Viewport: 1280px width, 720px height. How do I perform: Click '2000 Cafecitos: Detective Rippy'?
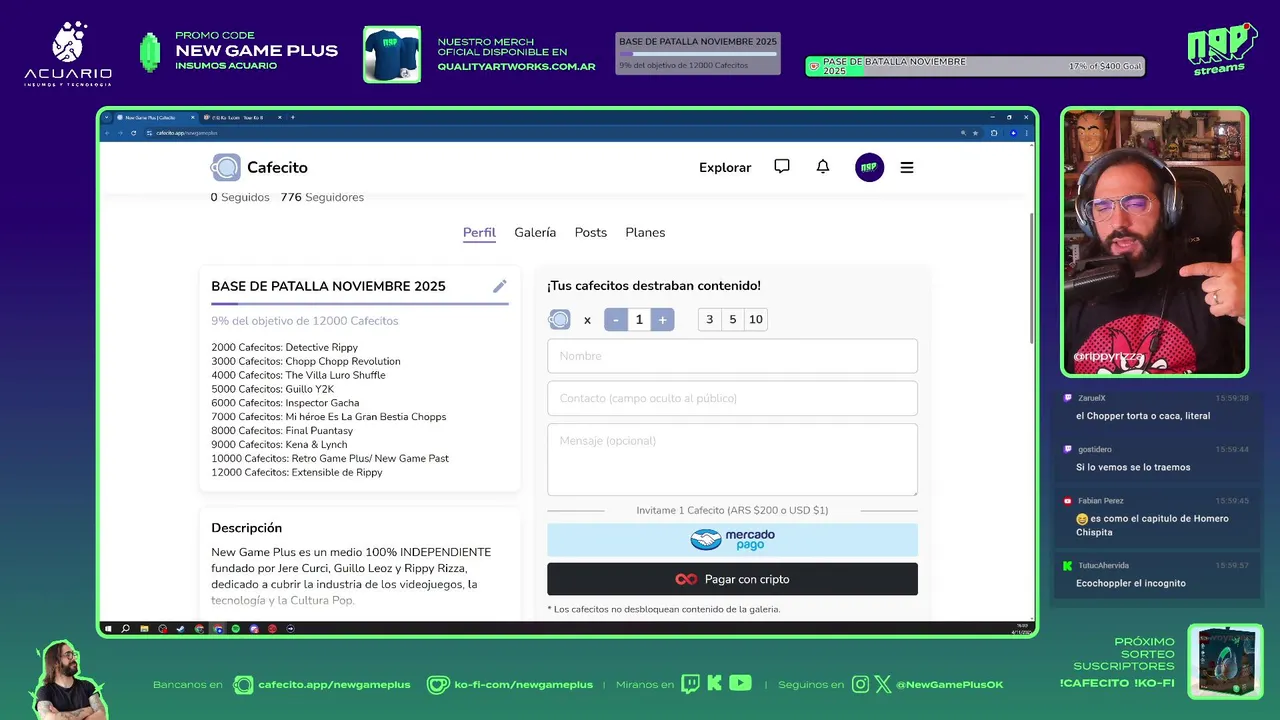pyautogui.click(x=284, y=347)
